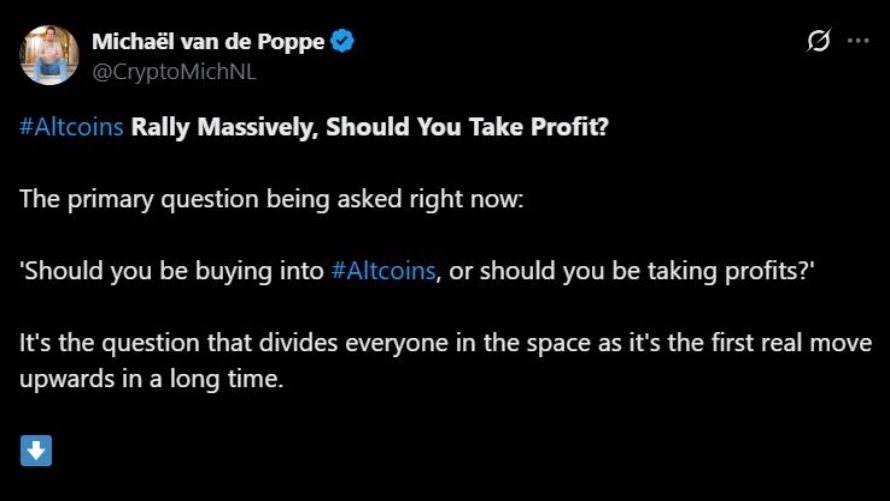The width and height of the screenshot is (890, 501).
Task: Open the Grok slashed-circle icon
Action: click(x=818, y=41)
